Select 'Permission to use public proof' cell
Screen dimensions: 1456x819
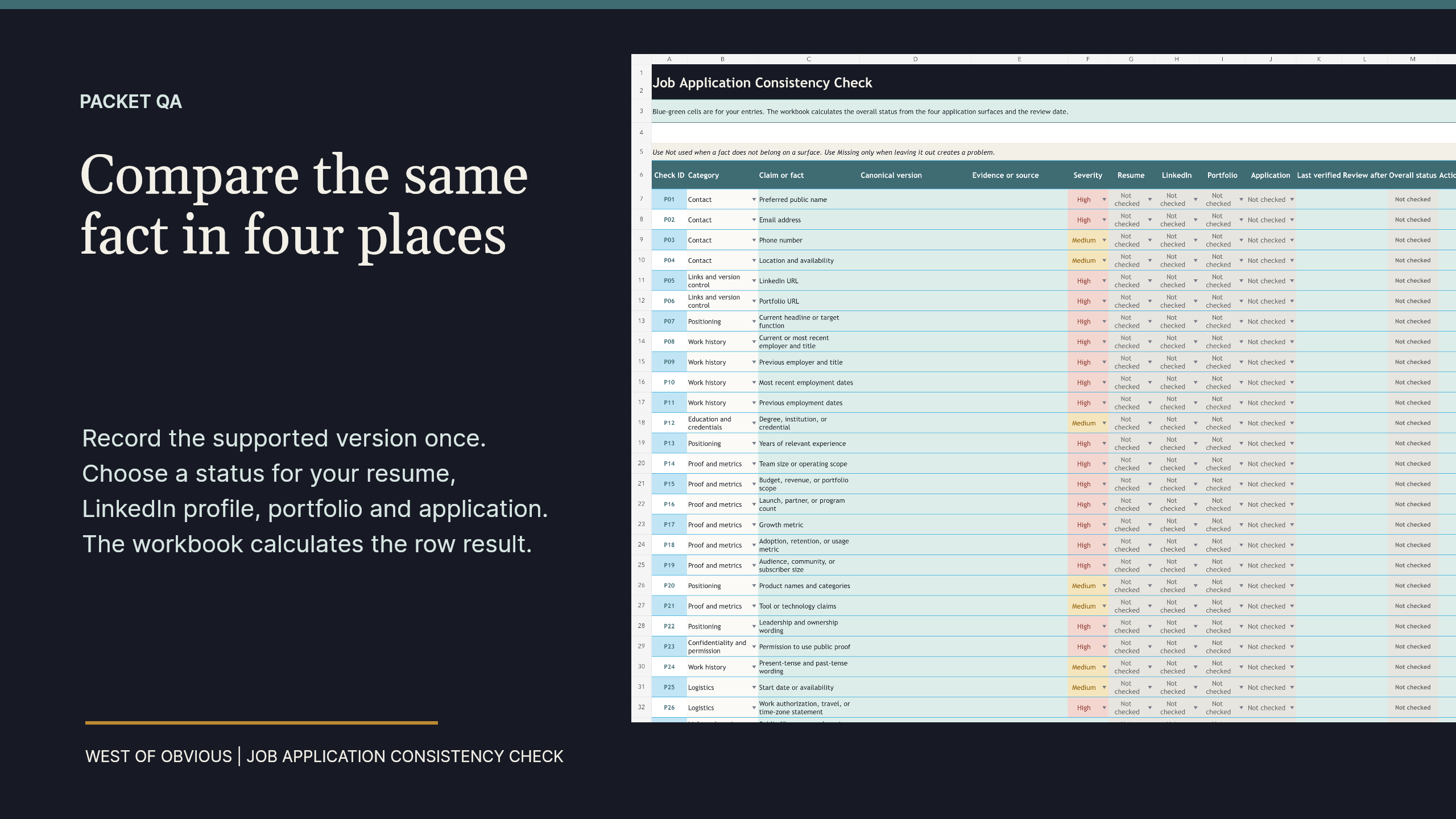tap(808, 647)
